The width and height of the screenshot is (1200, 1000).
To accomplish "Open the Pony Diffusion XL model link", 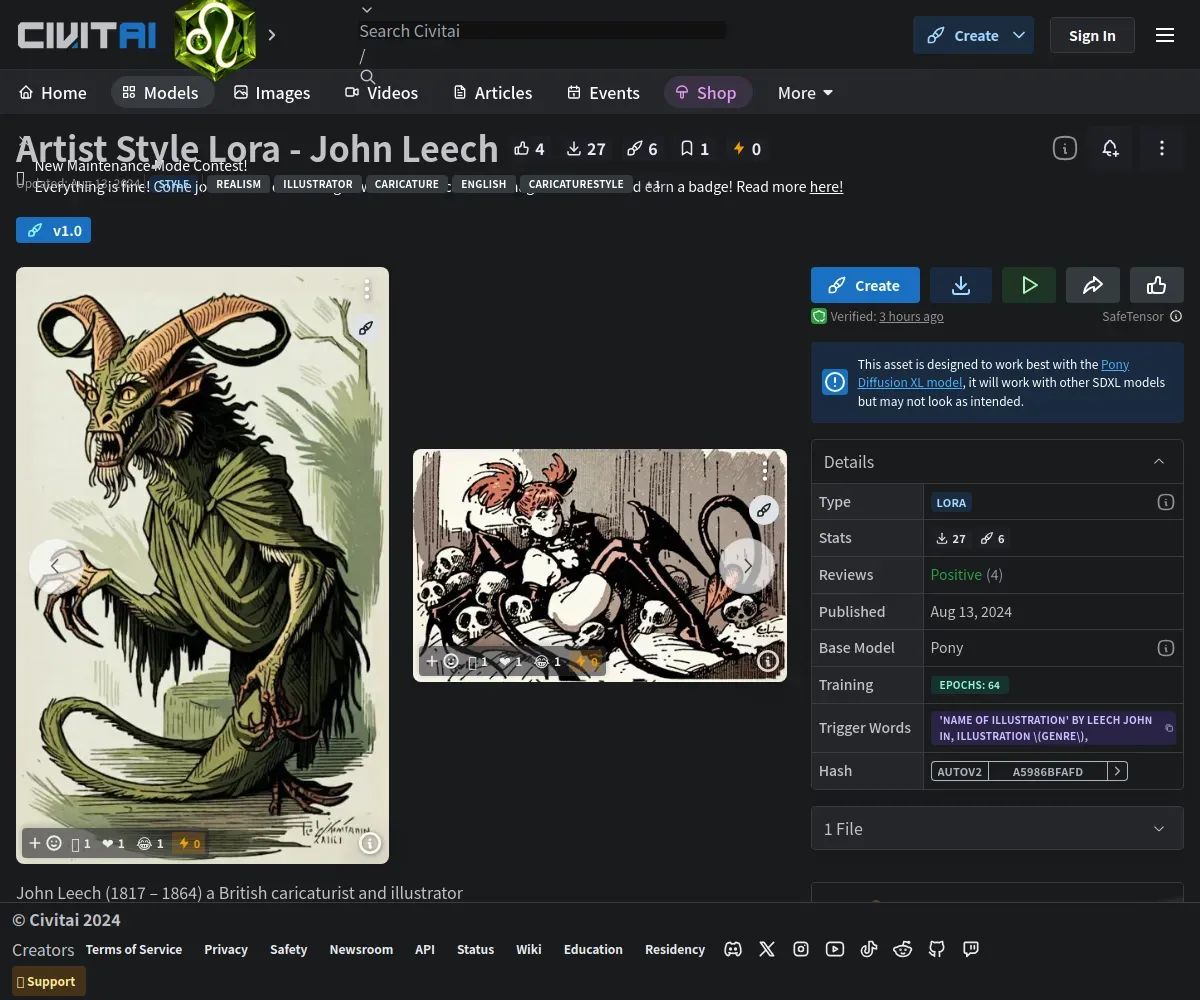I will 993,373.
